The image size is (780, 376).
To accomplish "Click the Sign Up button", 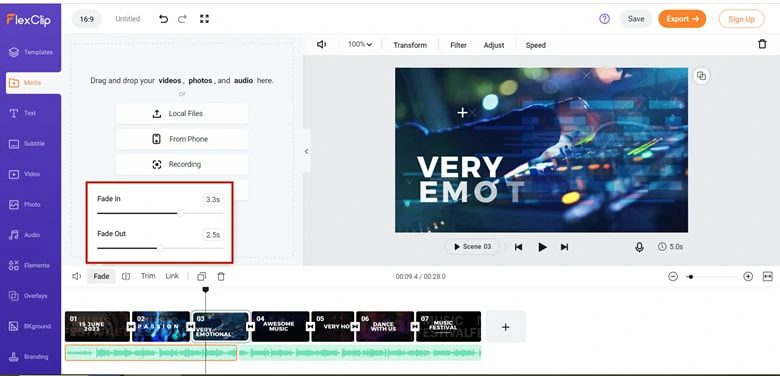I will [741, 19].
